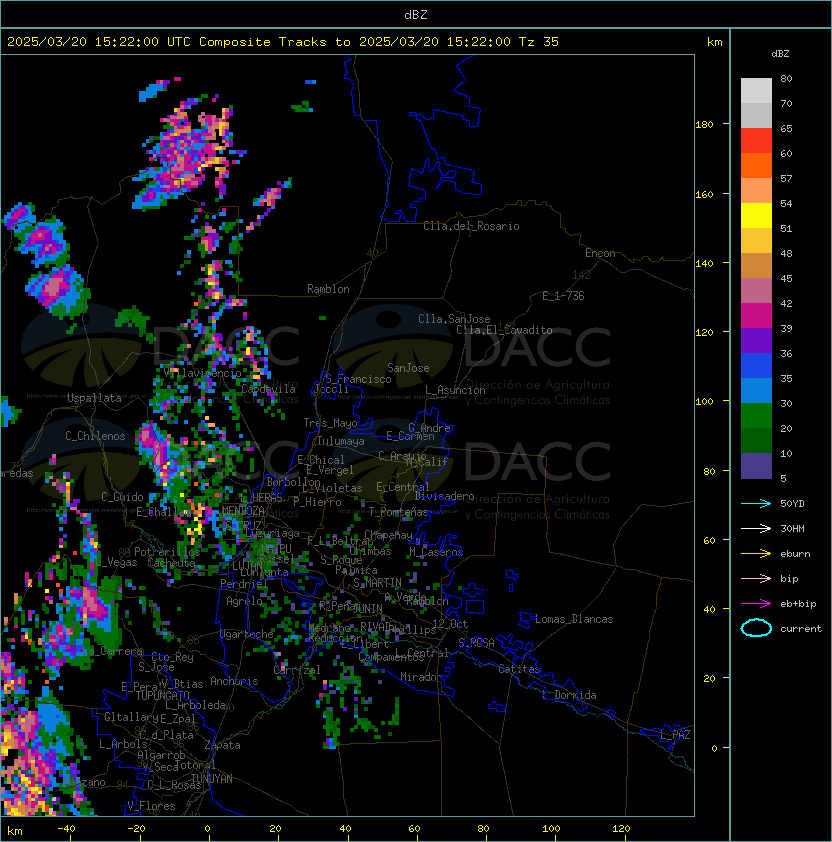
Task: Click the cyan 50YD arrow in legend
Action: pyautogui.click(x=756, y=503)
